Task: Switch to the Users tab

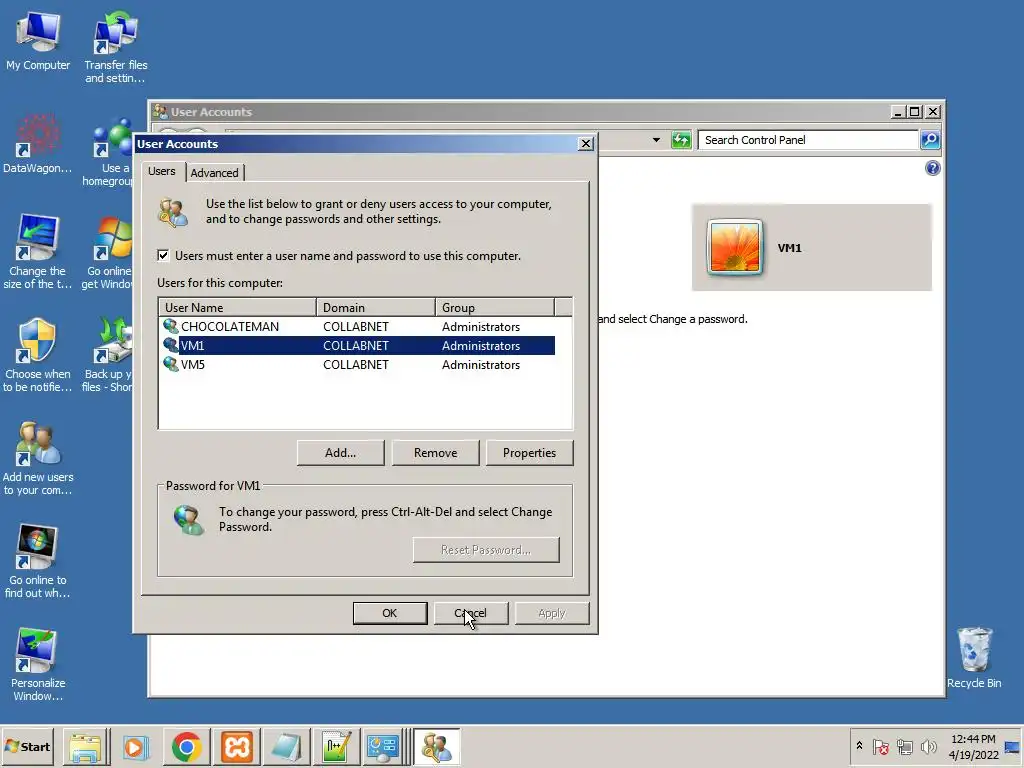Action: click(x=161, y=171)
